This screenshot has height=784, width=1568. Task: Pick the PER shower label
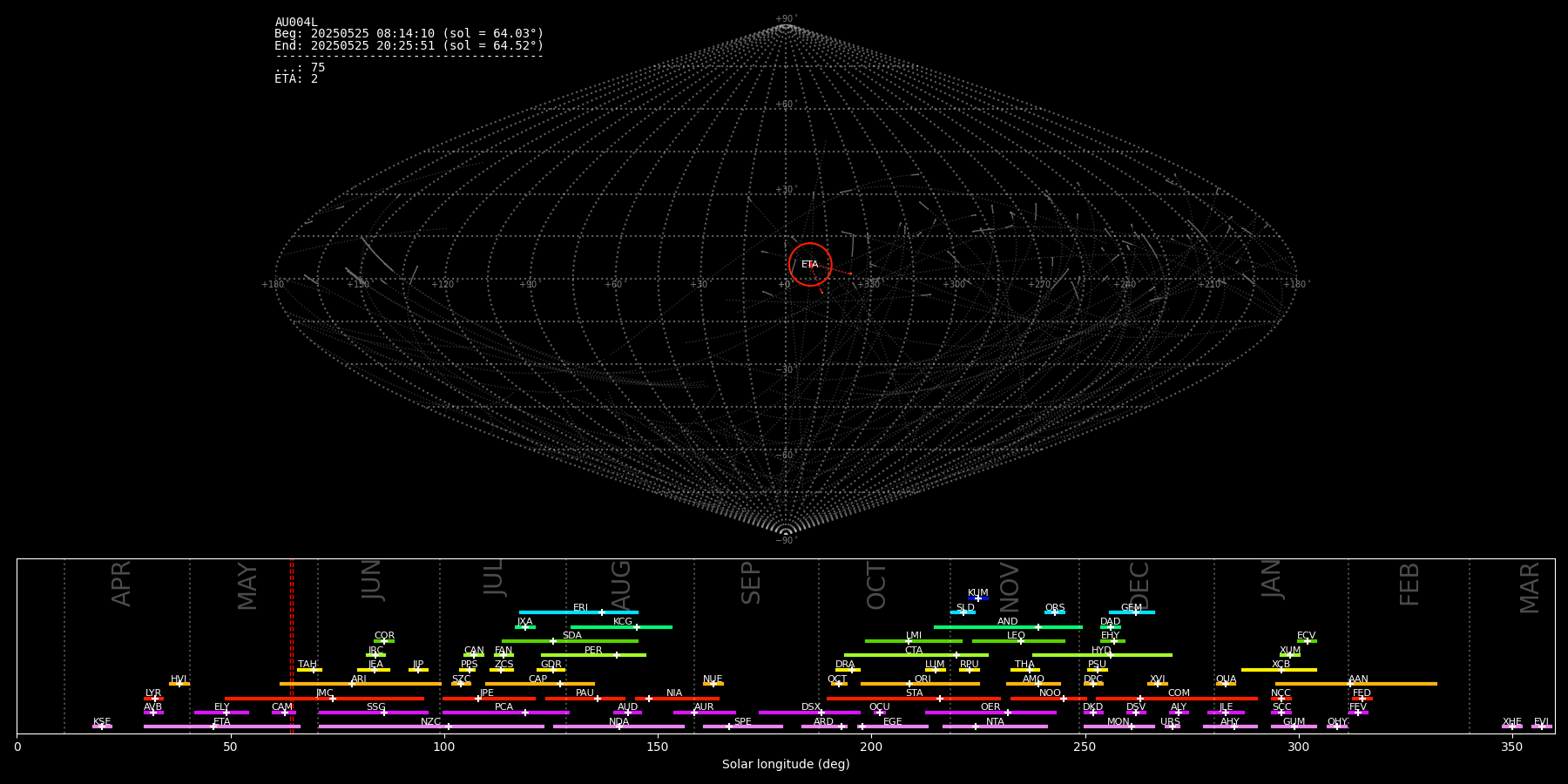[x=593, y=651]
